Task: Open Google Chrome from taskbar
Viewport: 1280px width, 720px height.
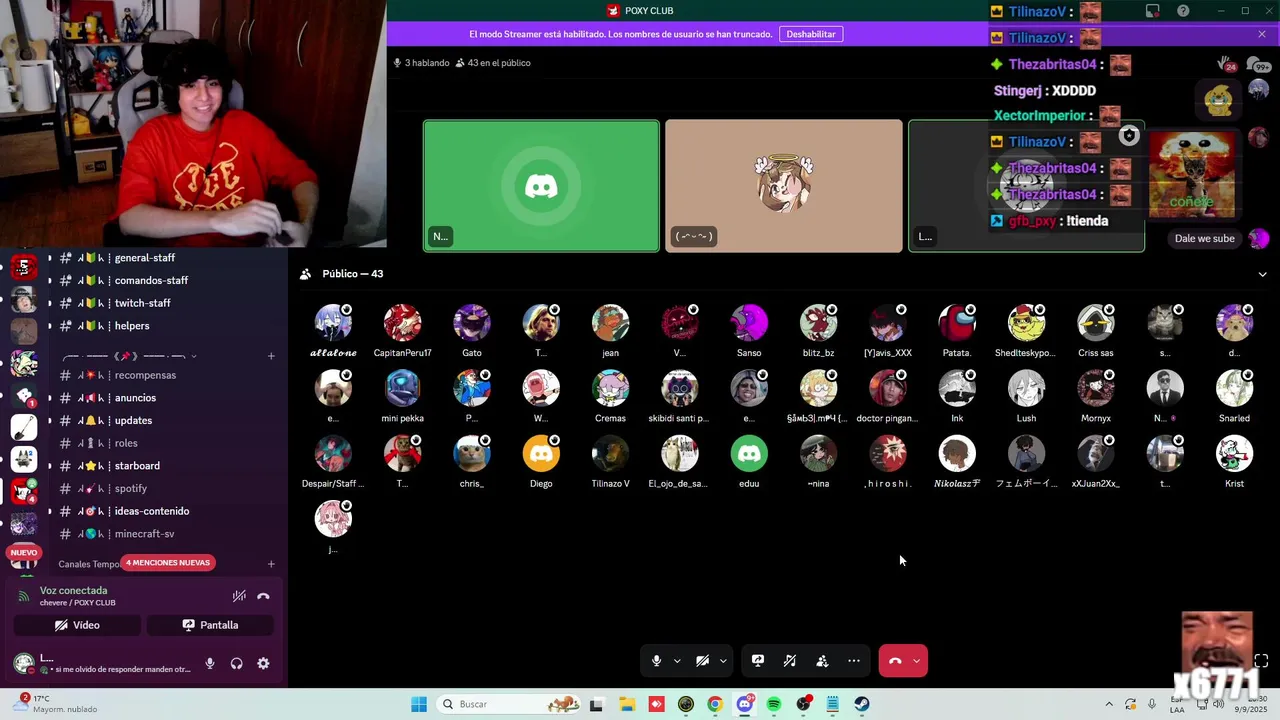Action: coord(715,704)
